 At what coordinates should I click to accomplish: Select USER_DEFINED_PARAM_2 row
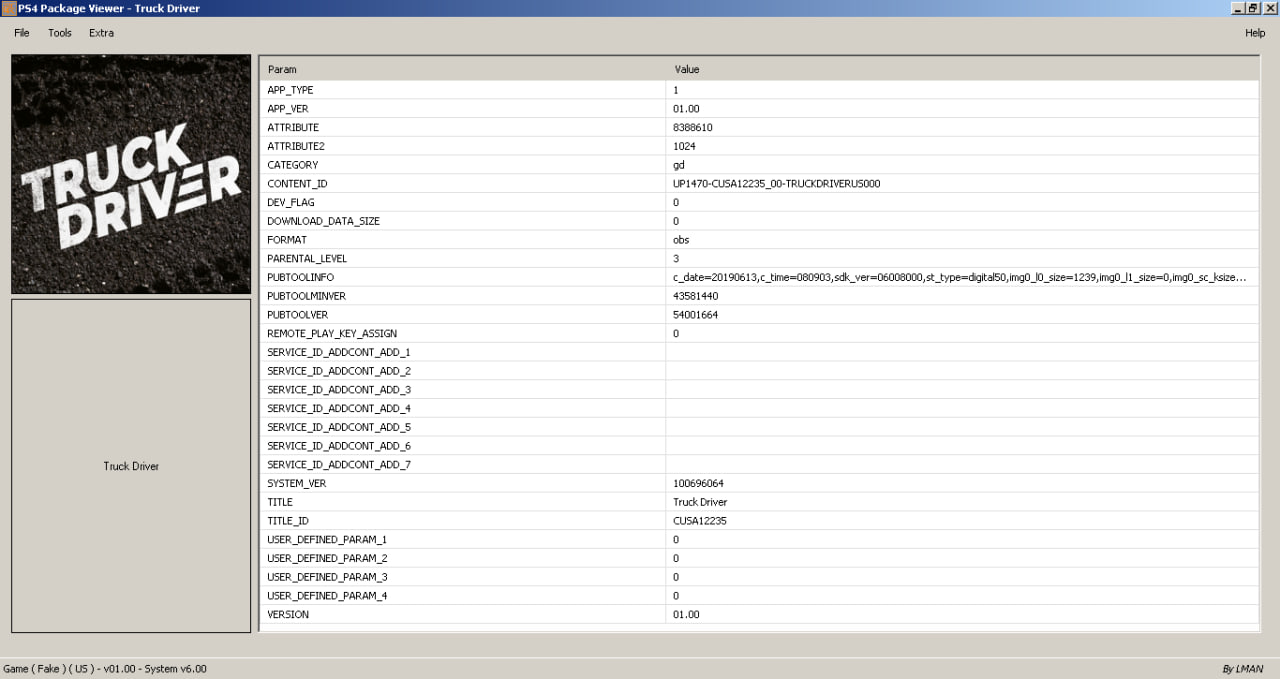tap(760, 559)
